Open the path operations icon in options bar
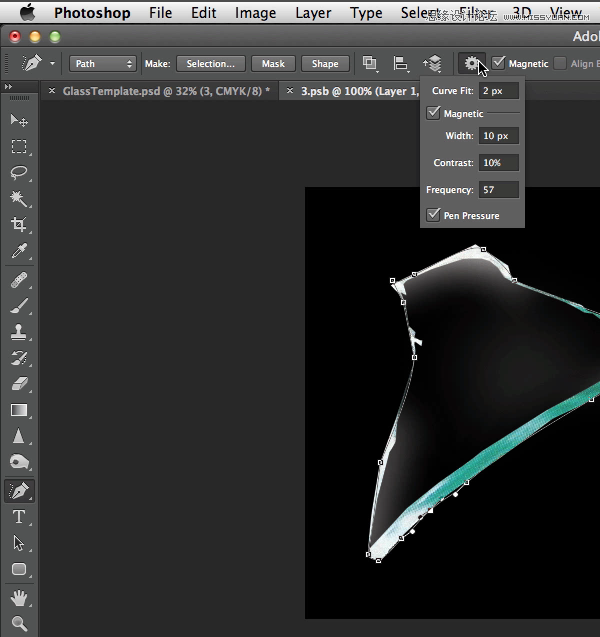This screenshot has width=600, height=637. (370, 63)
